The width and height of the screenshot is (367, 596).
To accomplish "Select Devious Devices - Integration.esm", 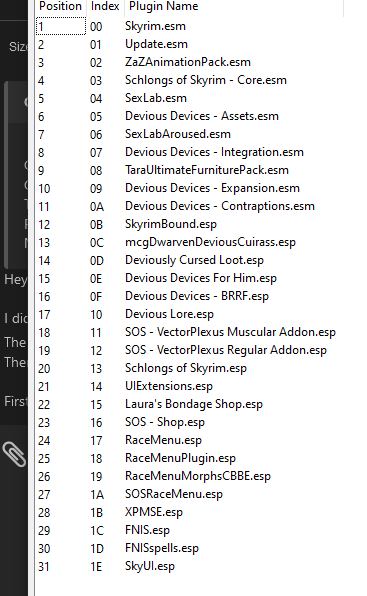I will [214, 152].
